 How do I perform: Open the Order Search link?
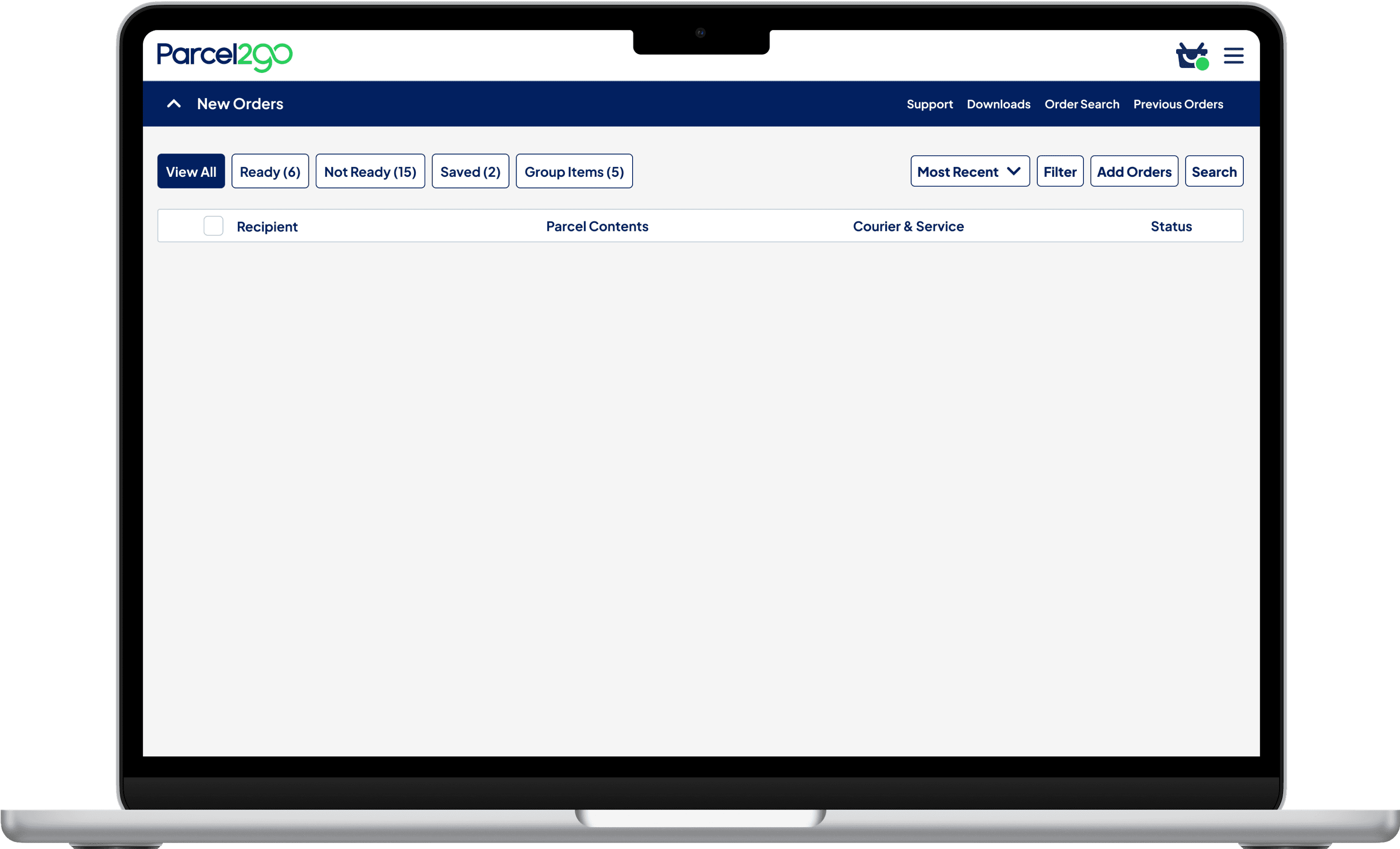pyautogui.click(x=1081, y=104)
